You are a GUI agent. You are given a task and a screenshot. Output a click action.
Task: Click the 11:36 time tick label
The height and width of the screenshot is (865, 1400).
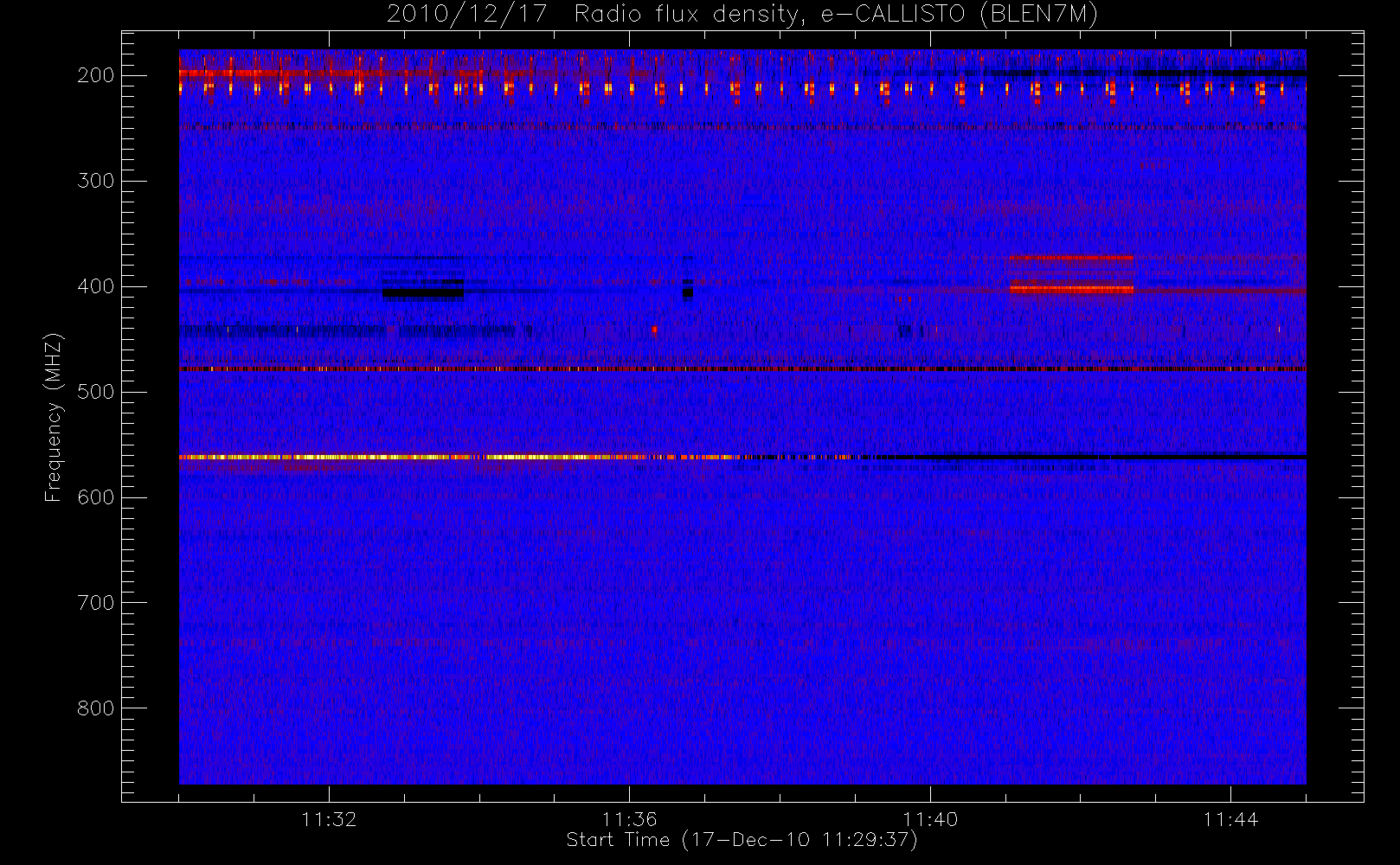(x=629, y=819)
